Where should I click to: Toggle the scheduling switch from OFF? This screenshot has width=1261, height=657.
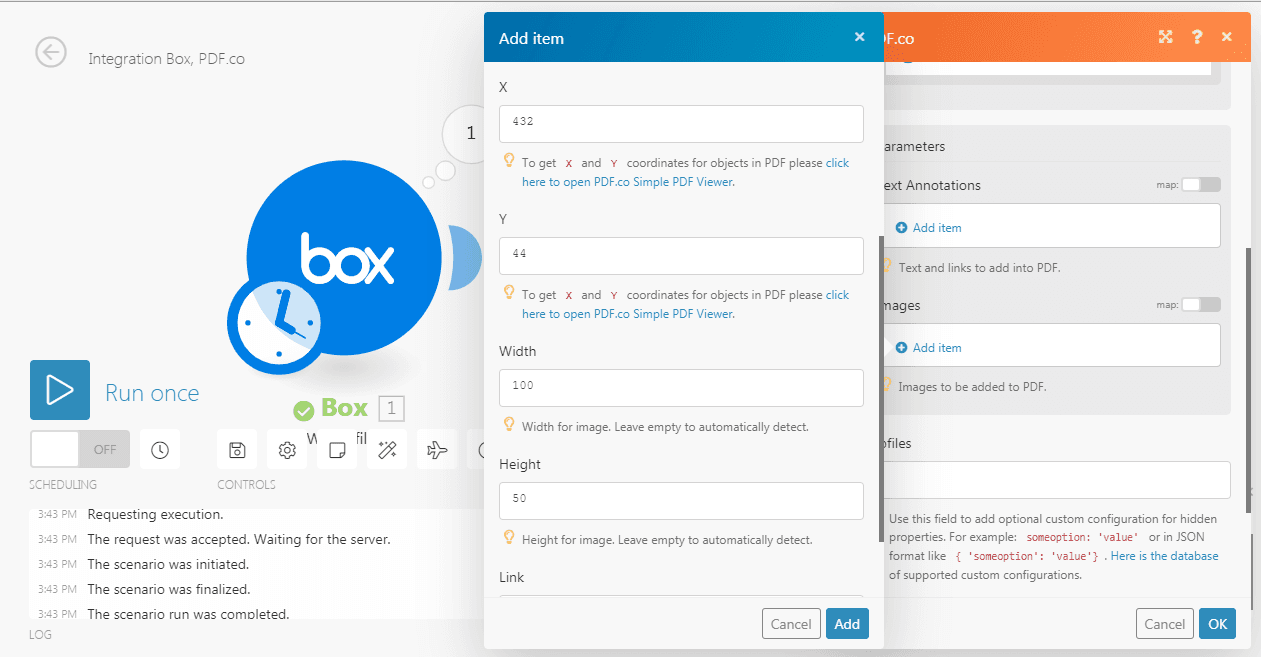[x=80, y=449]
